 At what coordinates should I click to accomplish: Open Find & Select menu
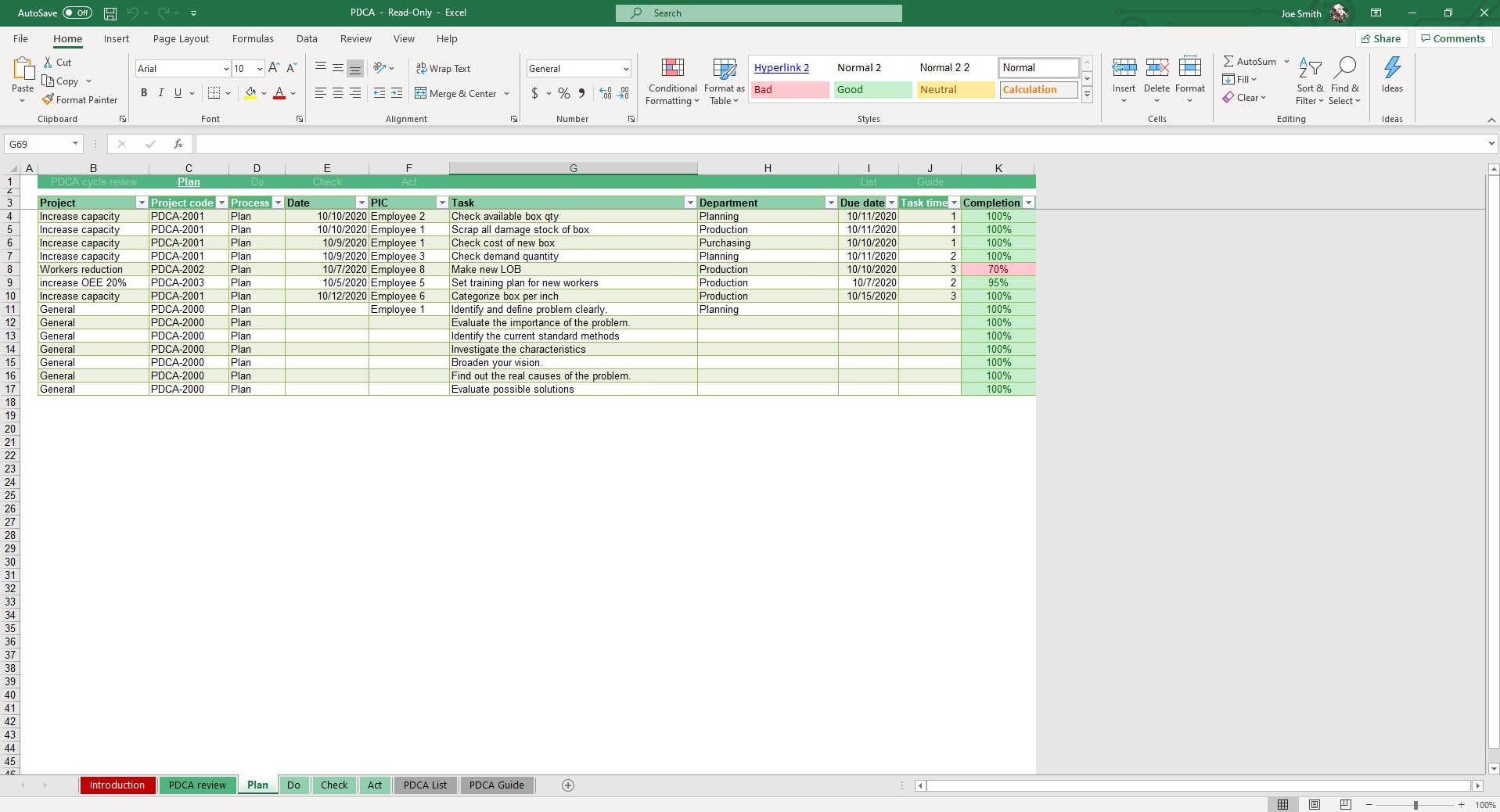point(1345,81)
